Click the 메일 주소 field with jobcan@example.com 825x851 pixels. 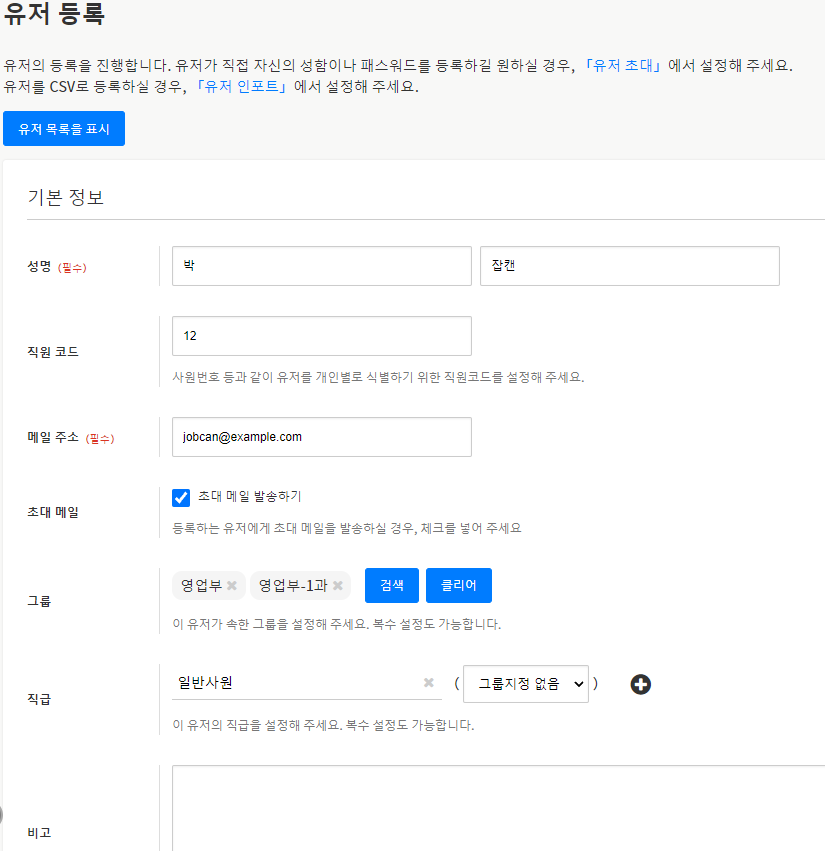321,437
